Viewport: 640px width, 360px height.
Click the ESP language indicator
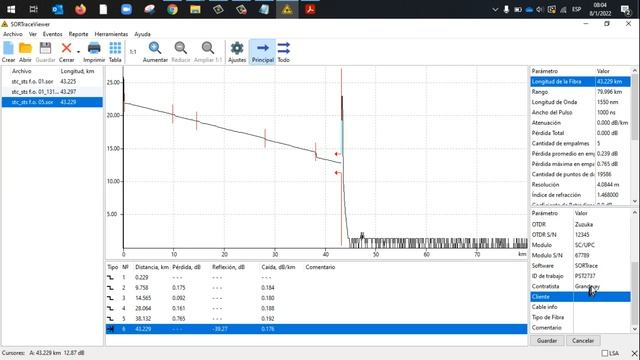click(x=576, y=9)
